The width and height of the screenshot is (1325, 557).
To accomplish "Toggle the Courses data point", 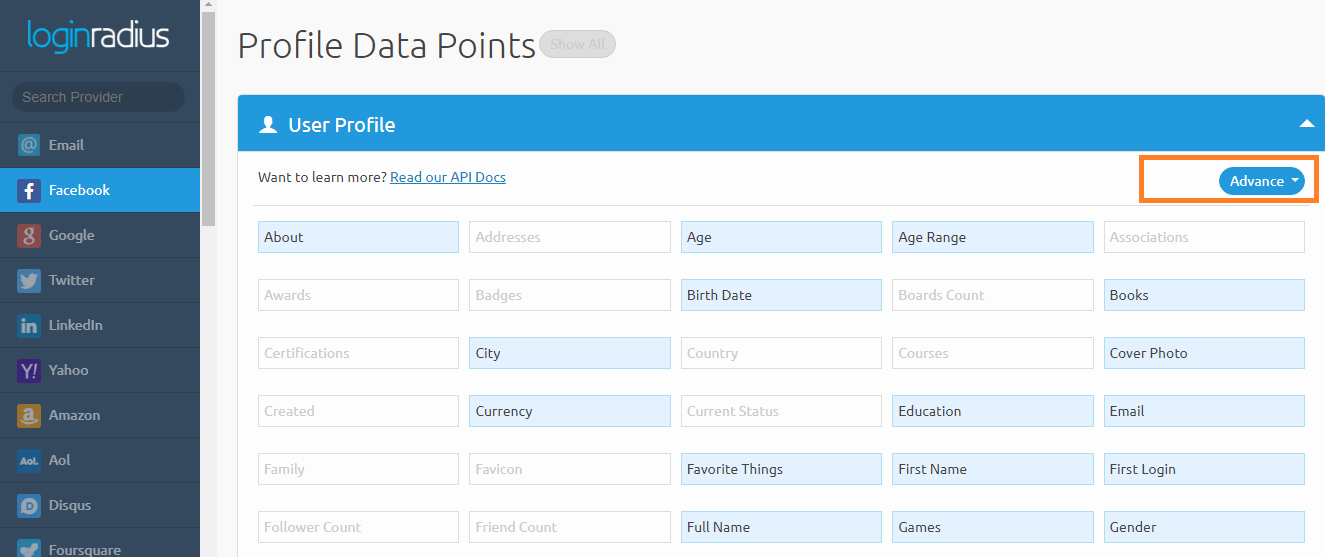I will [993, 353].
